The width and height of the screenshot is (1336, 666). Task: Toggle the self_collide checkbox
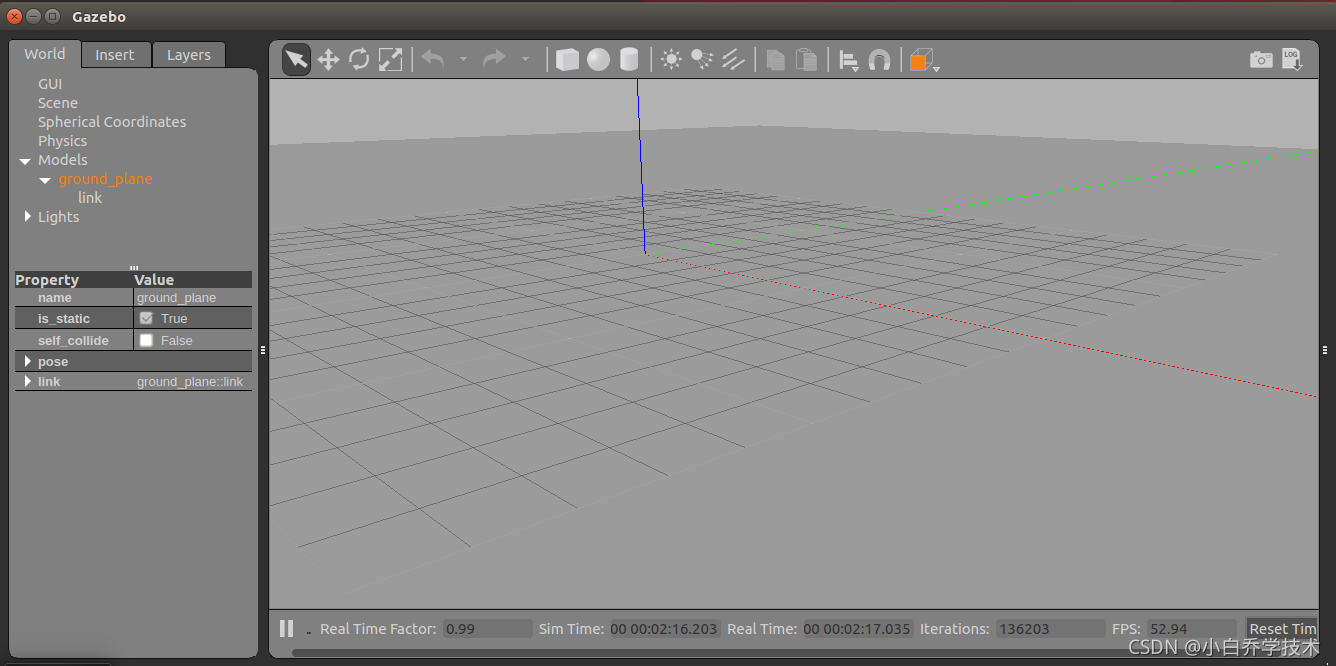[146, 340]
